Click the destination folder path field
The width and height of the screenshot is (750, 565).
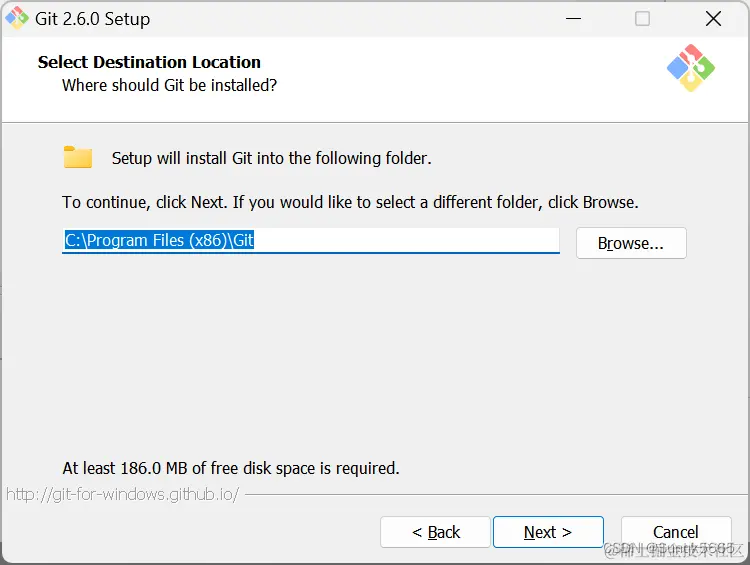[x=311, y=241]
